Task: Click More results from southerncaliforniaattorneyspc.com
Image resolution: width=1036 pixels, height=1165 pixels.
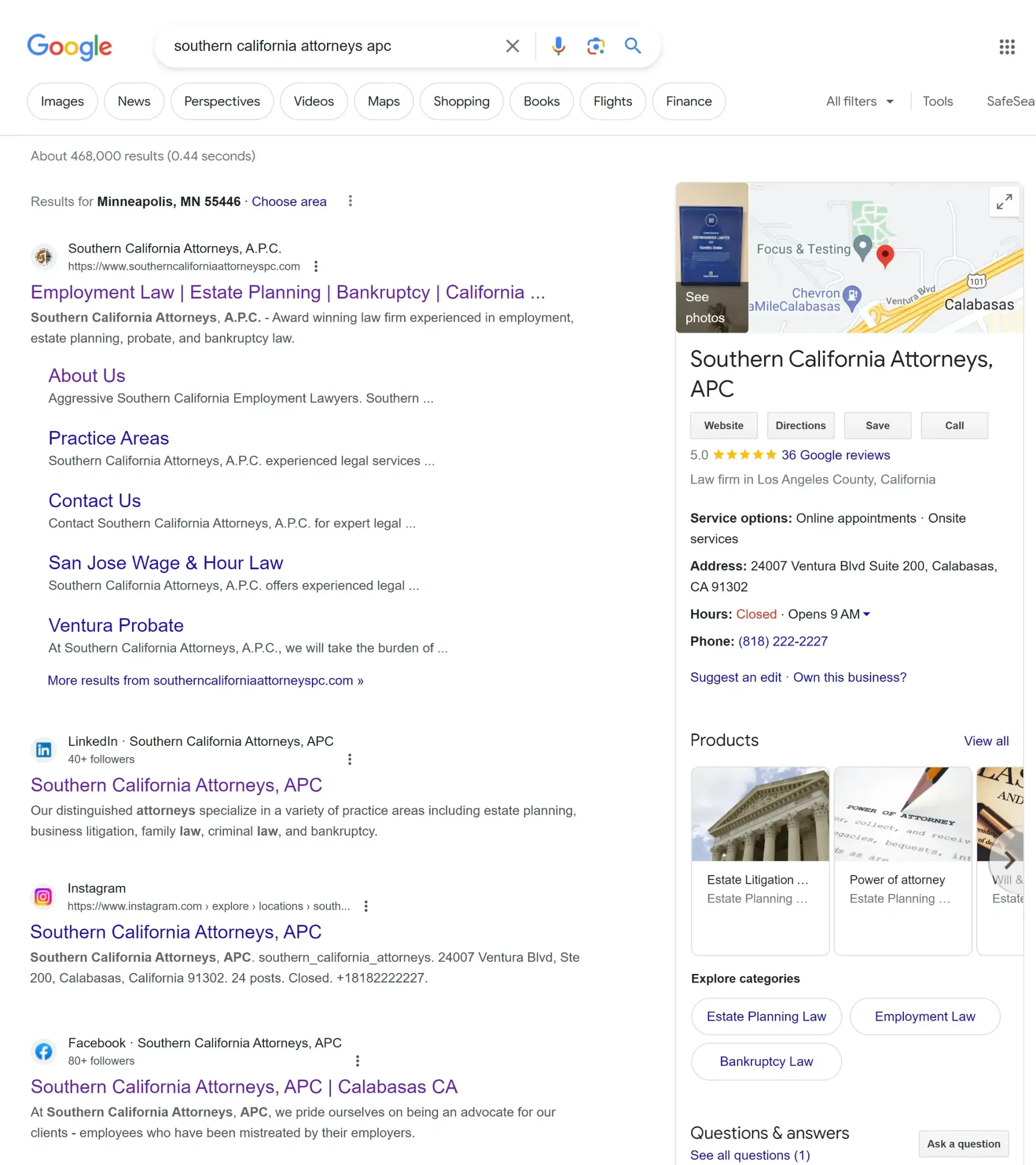Action: point(206,680)
